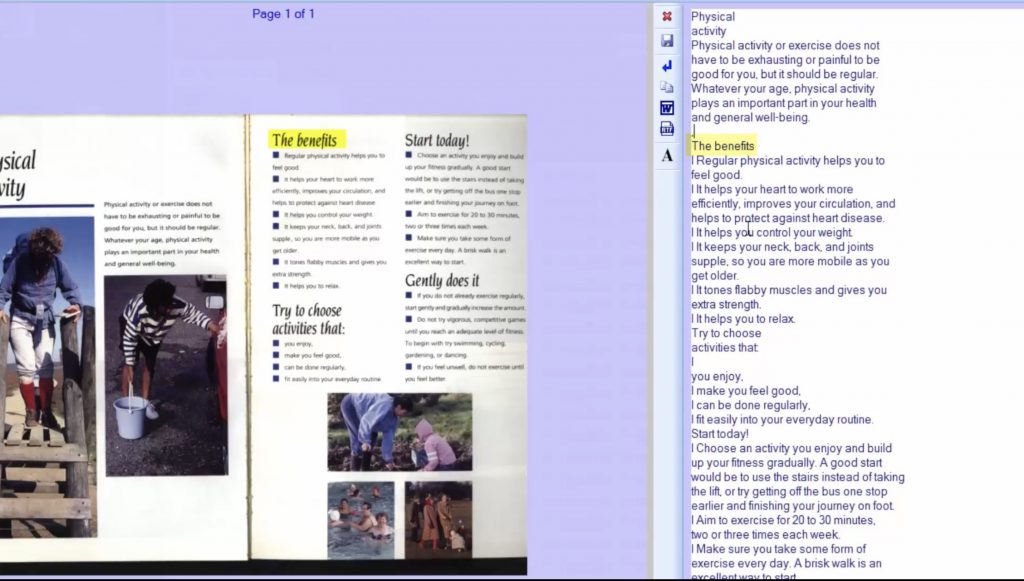Click highlighted 'The benefits' heading in text panel
Screen dimensions: 1024x581
coord(722,146)
